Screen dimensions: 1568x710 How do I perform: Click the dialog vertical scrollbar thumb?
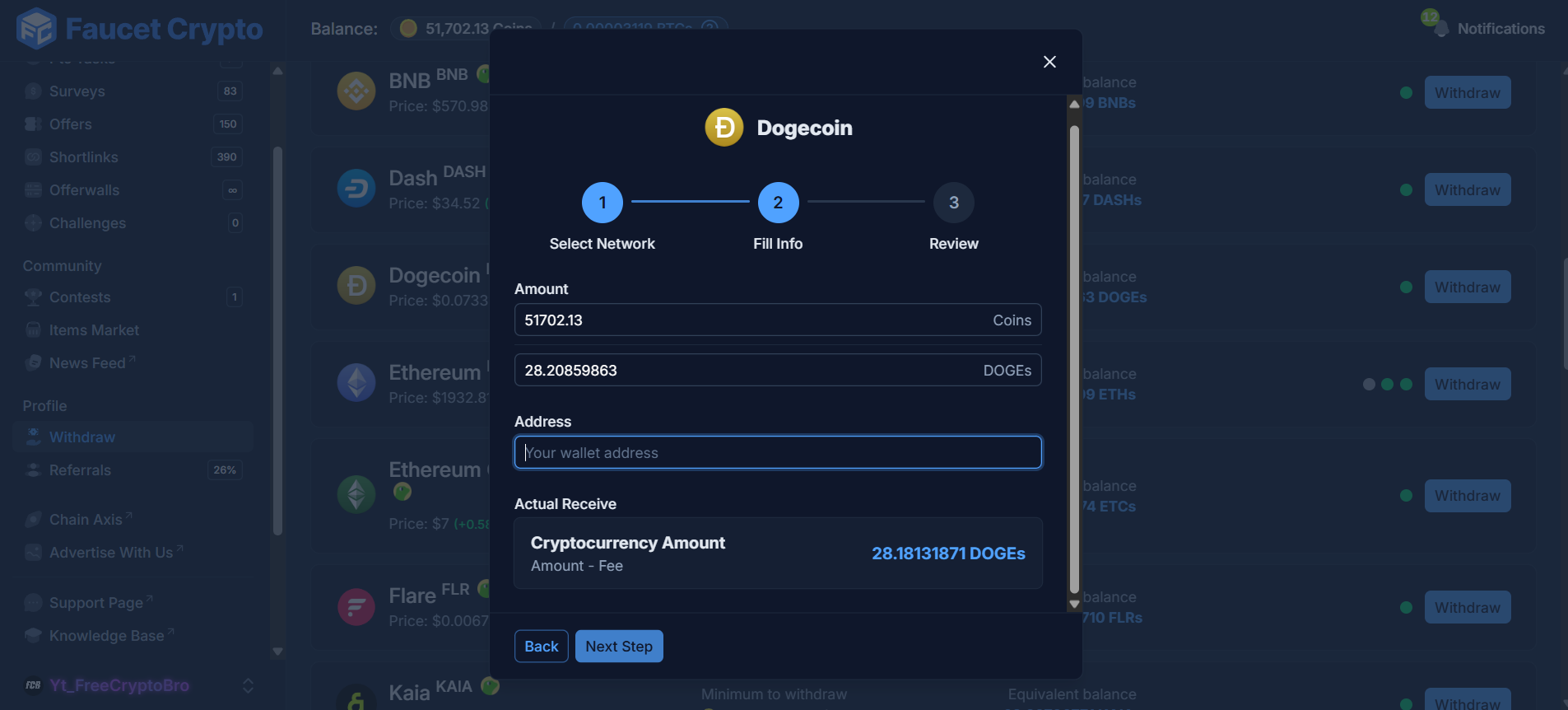(1074, 359)
